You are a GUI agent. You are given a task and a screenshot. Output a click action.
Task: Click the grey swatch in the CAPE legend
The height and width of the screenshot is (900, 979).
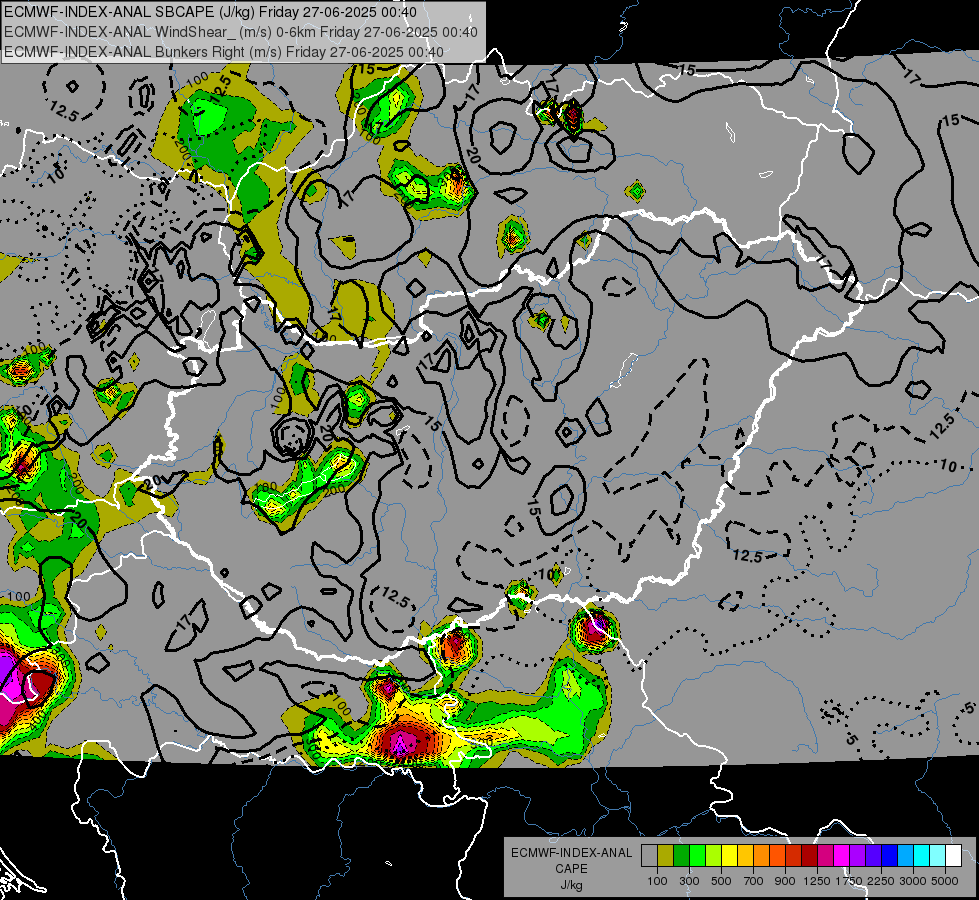tap(649, 856)
